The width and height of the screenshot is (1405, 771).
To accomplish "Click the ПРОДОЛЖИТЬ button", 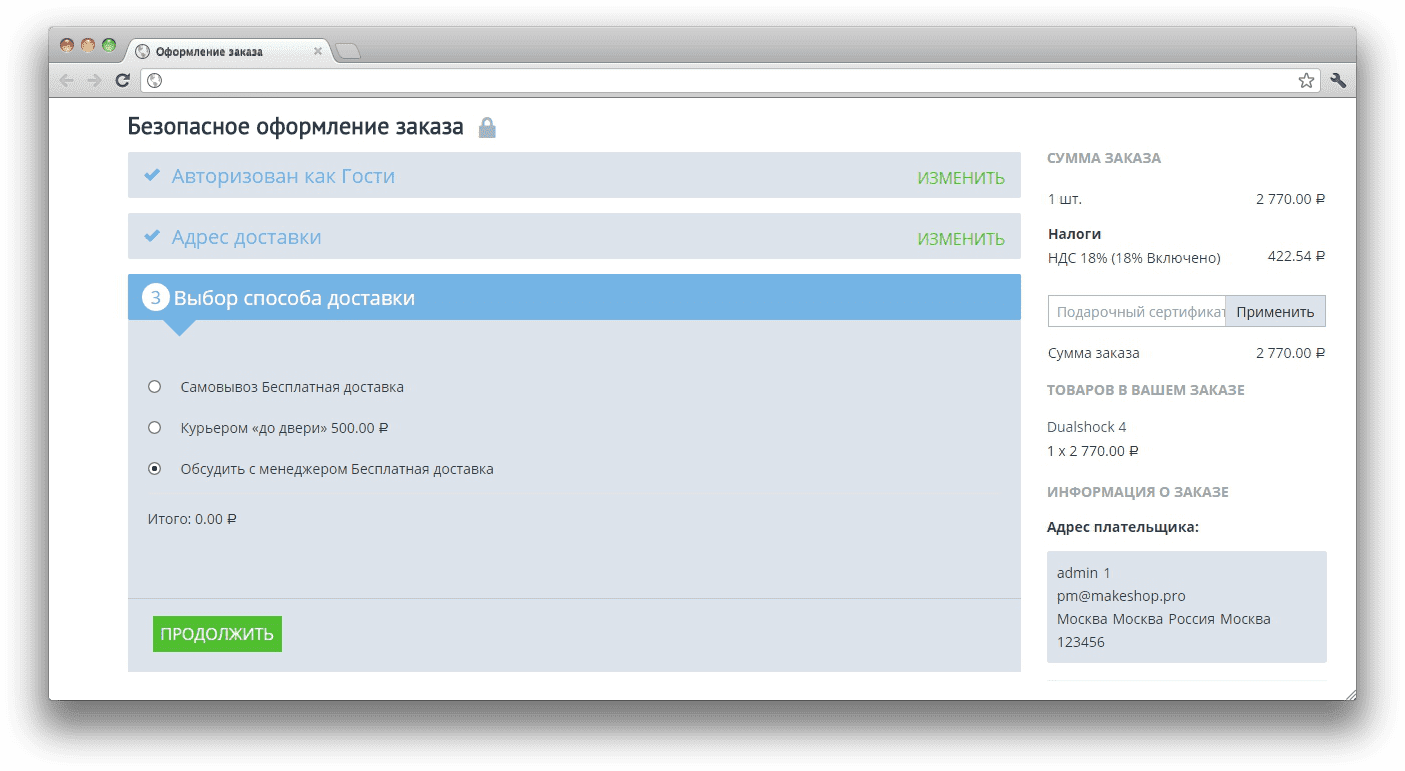I will [217, 634].
